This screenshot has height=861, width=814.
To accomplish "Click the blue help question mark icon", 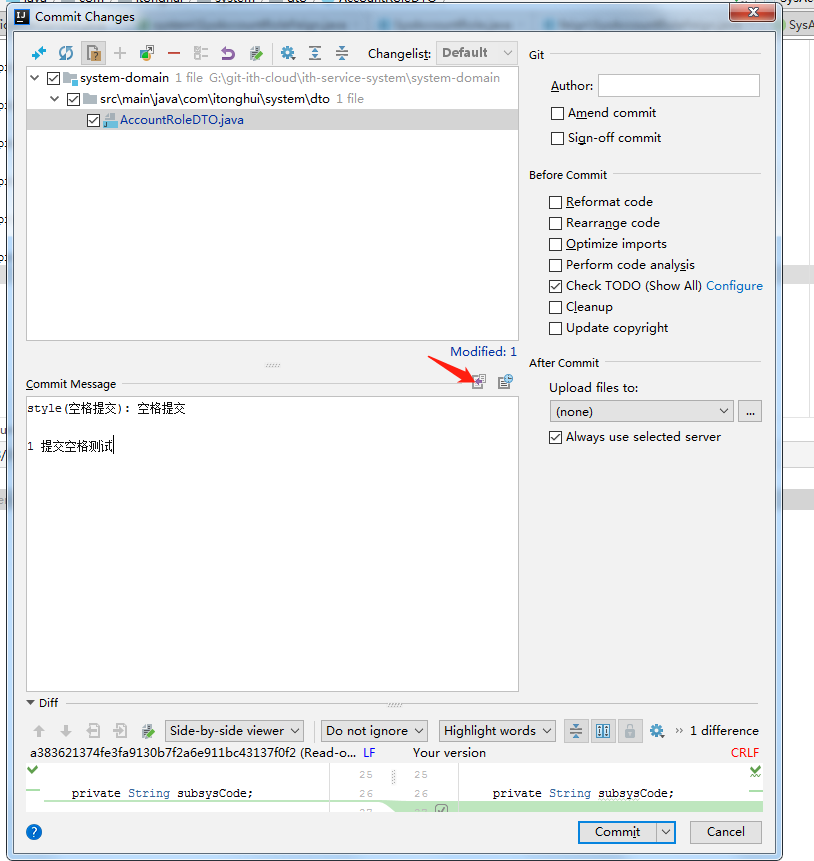I will (35, 831).
